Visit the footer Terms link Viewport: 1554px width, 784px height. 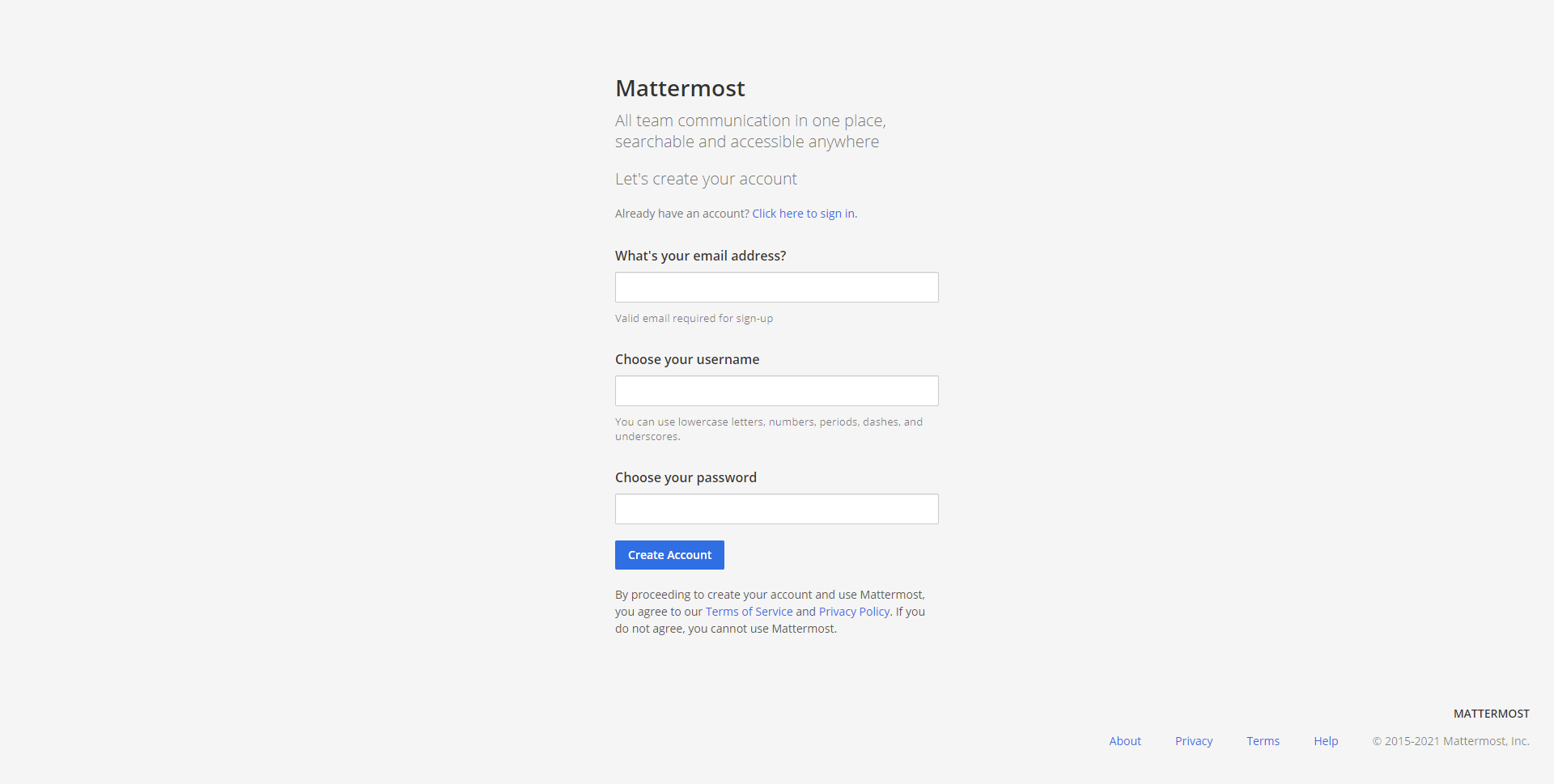[1263, 741]
